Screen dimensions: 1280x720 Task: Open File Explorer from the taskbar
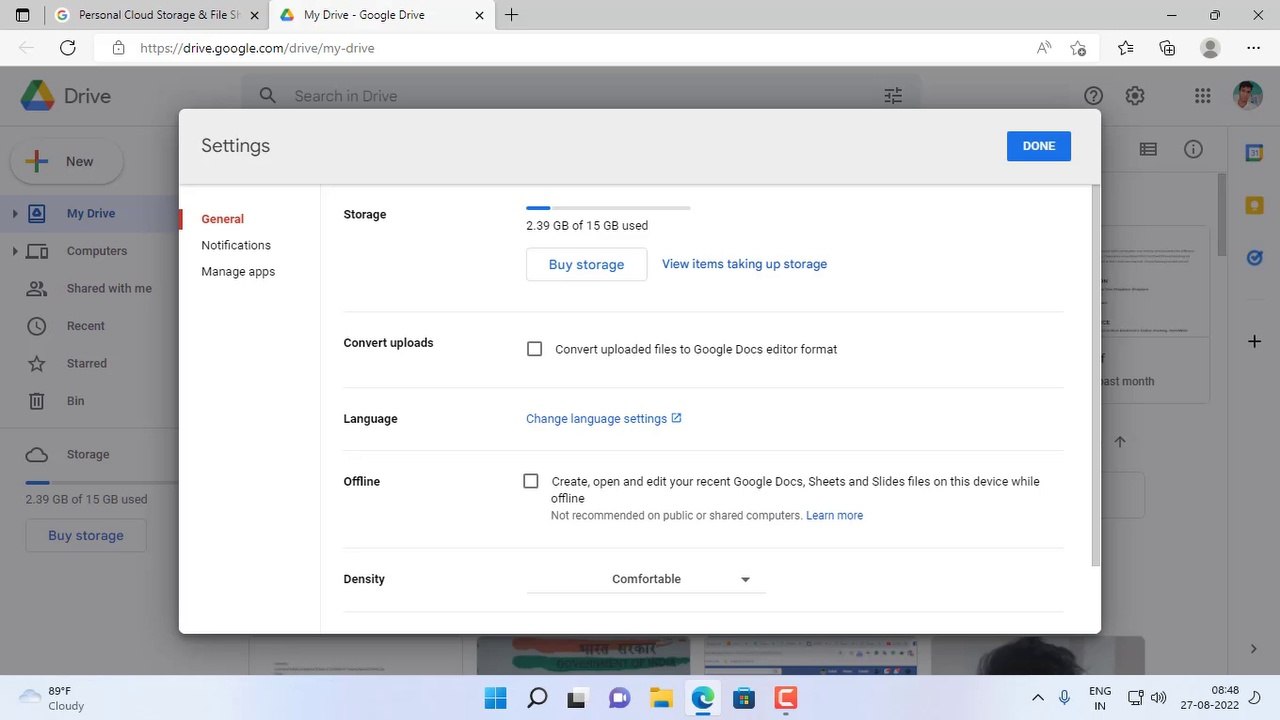[661, 698]
